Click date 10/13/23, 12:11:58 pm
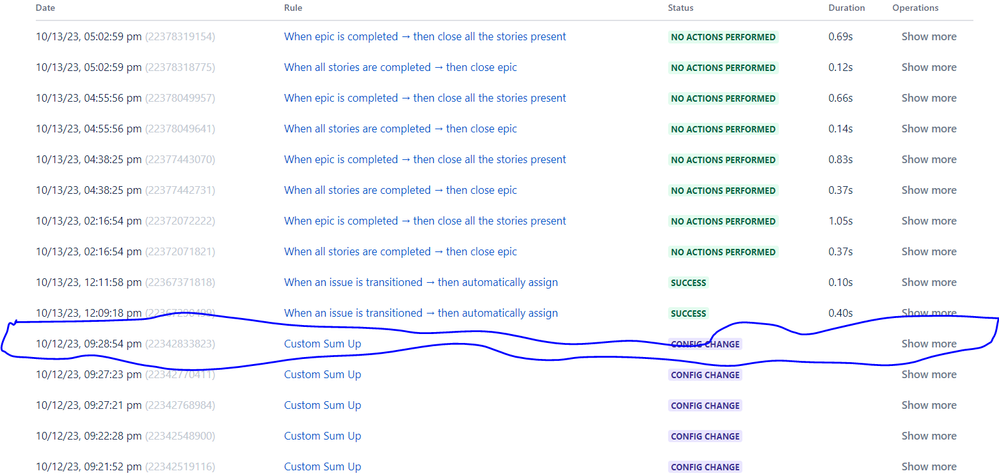The image size is (999, 476). 89,282
